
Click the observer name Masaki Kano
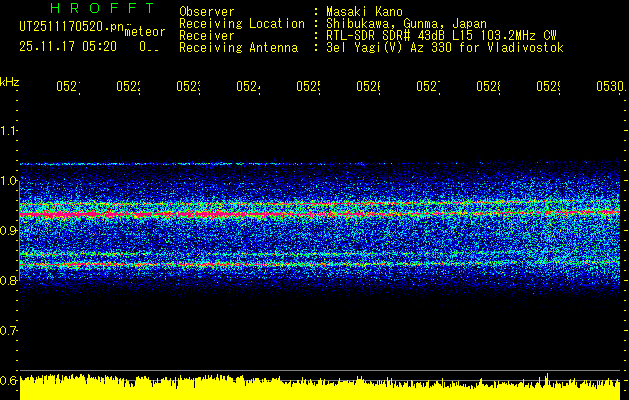click(364, 11)
